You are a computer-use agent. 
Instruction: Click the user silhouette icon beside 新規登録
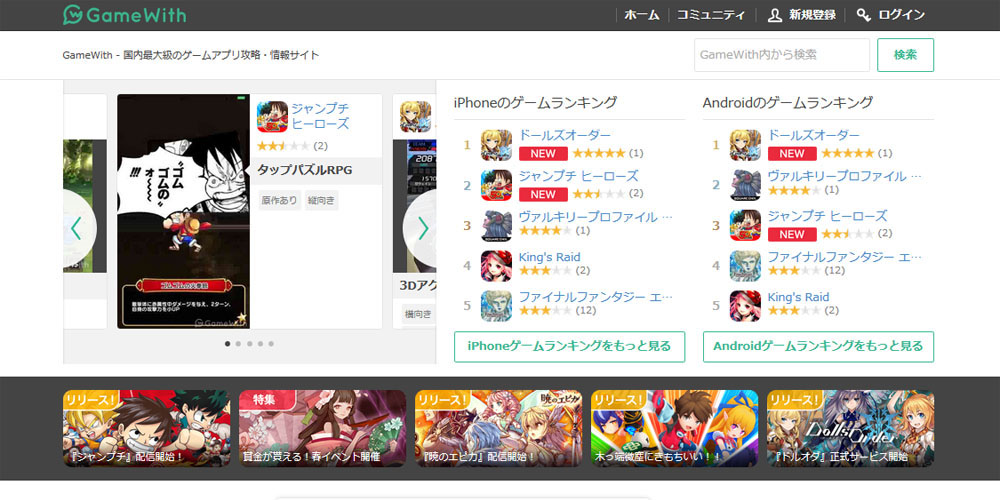pos(775,15)
